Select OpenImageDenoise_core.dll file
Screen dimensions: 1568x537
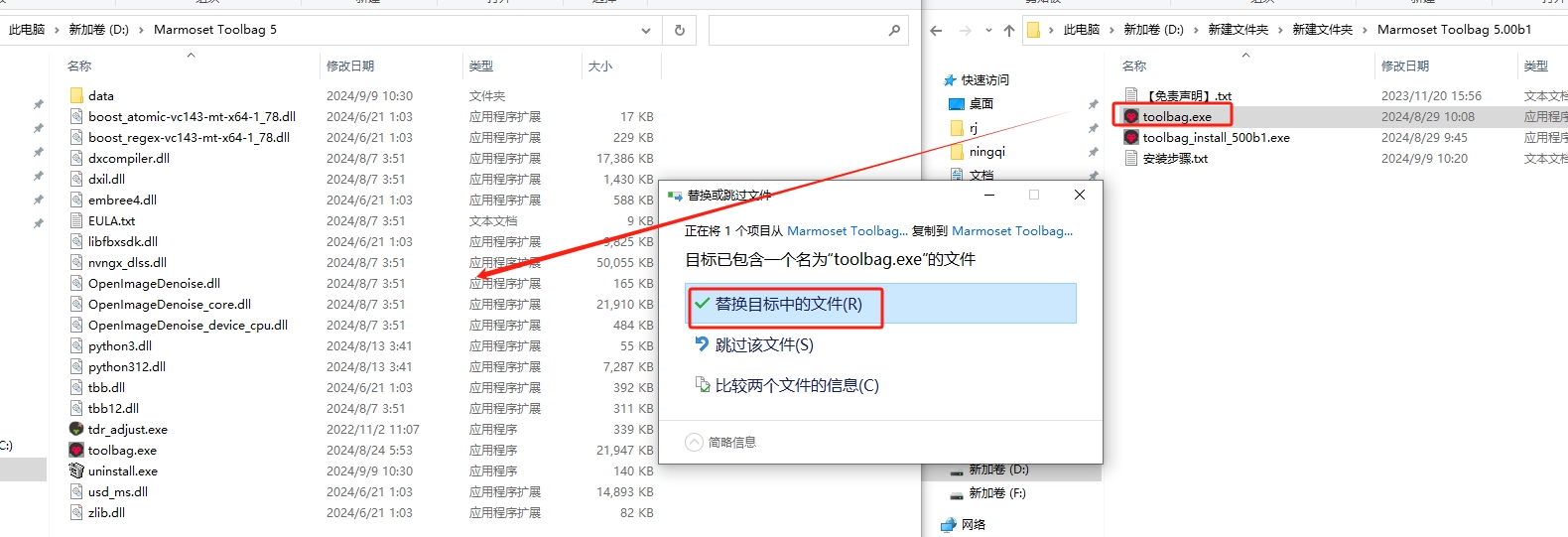click(x=170, y=304)
